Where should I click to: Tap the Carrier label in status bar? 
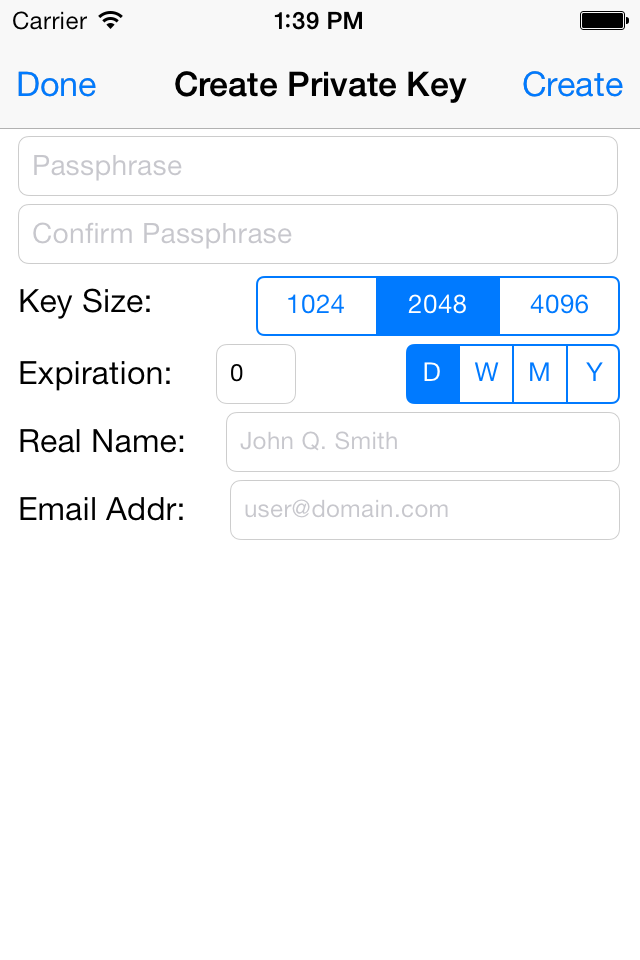[49, 20]
